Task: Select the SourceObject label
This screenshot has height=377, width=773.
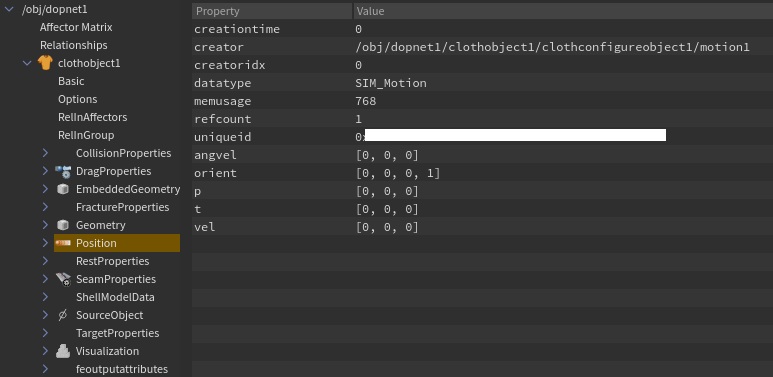Action: (109, 315)
